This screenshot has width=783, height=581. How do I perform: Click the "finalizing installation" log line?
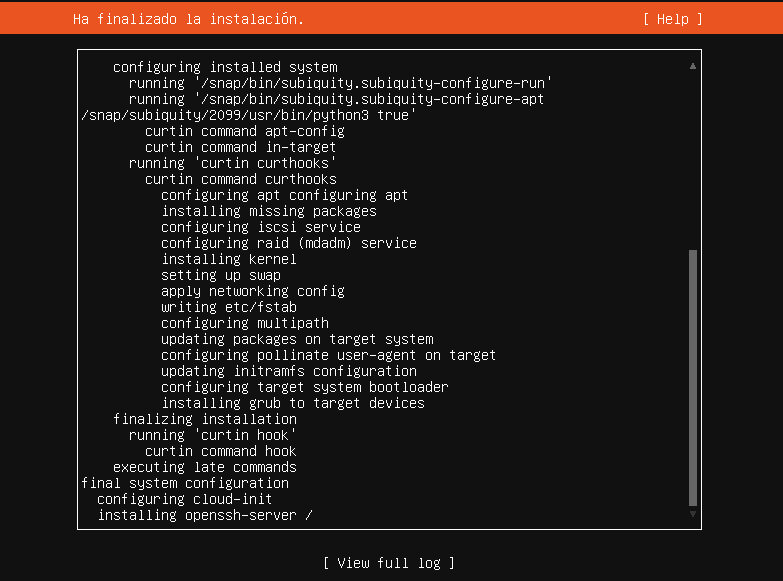[x=205, y=419]
